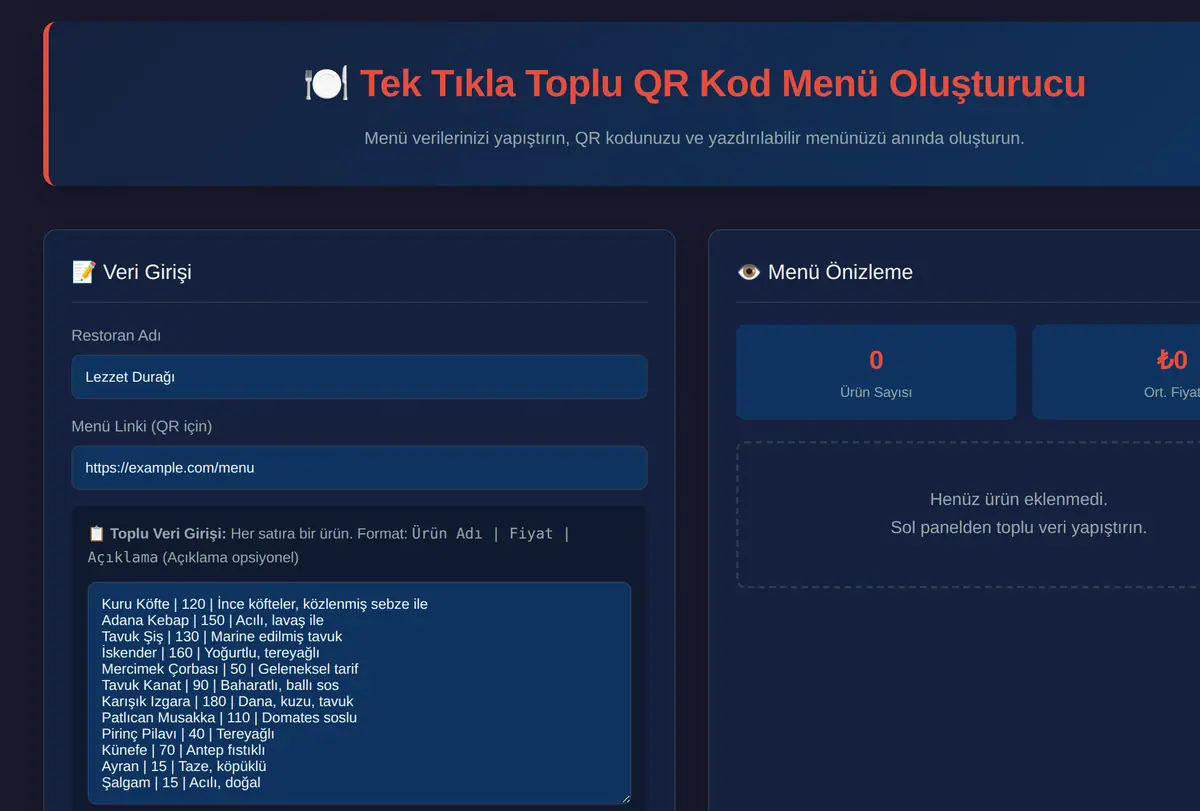
Task: Click the 'Menü Linki (QR için)' label
Action: pyautogui.click(x=142, y=426)
